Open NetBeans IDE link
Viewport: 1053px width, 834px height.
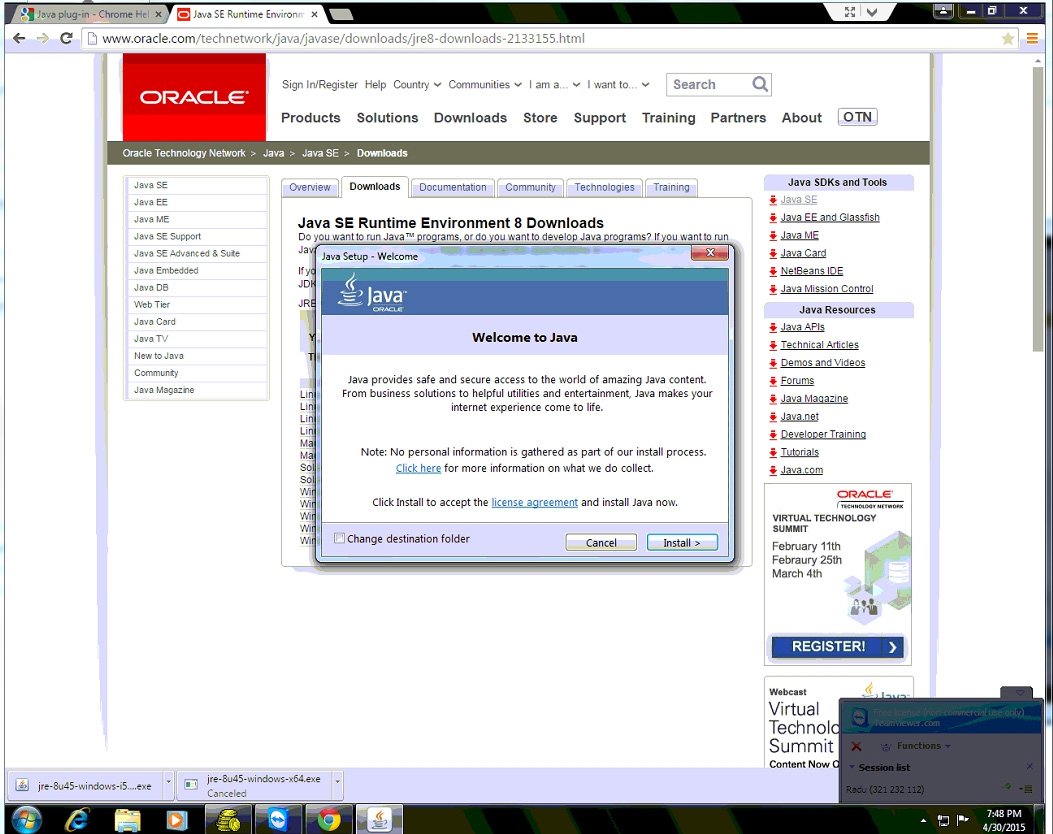(812, 271)
